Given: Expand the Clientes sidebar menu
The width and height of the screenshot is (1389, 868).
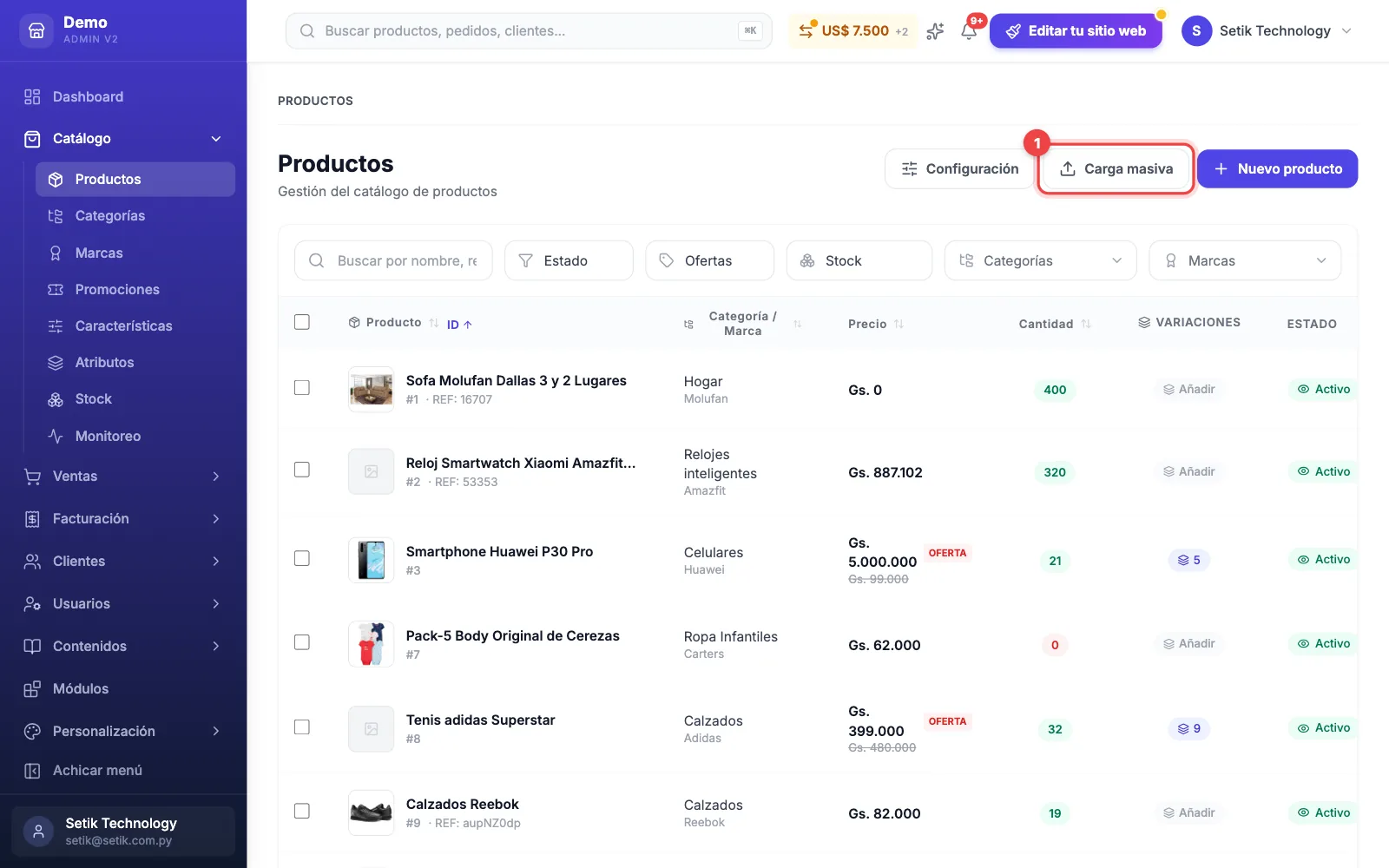Looking at the screenshot, I should point(123,562).
